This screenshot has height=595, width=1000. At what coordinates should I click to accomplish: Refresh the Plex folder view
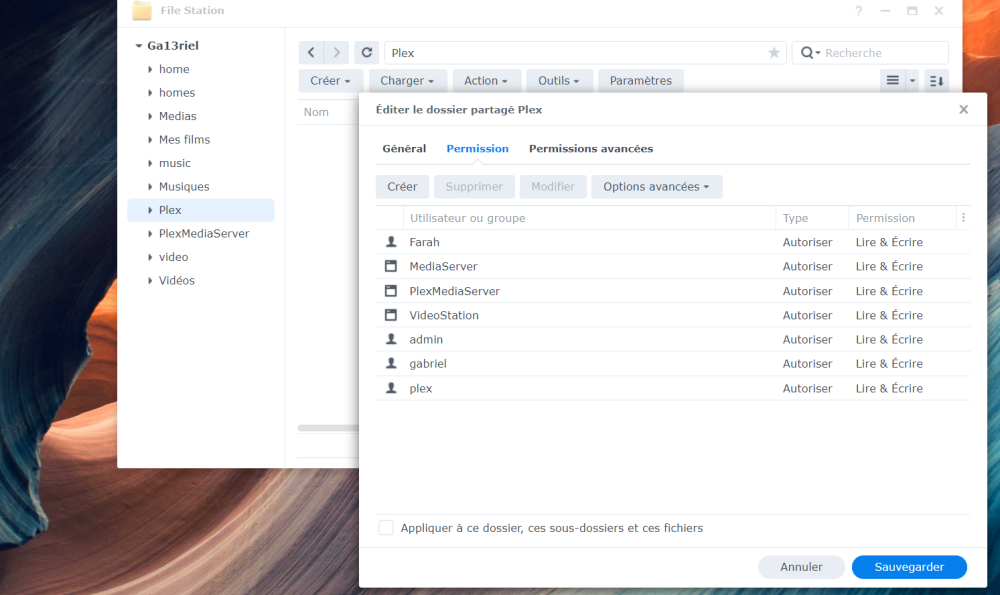[367, 53]
